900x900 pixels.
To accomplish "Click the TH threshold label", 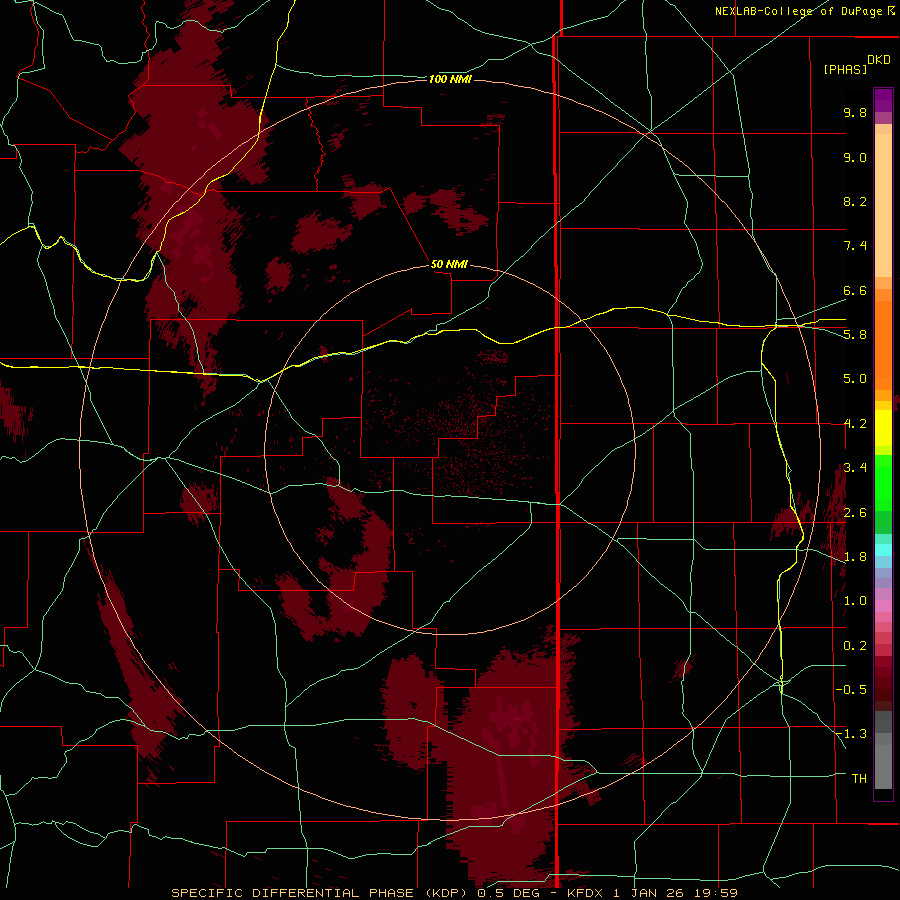I will [x=859, y=779].
